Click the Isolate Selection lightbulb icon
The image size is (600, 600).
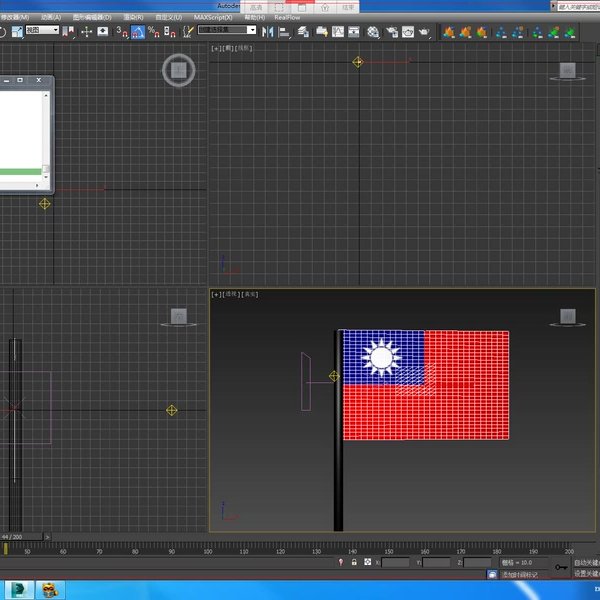pos(341,562)
